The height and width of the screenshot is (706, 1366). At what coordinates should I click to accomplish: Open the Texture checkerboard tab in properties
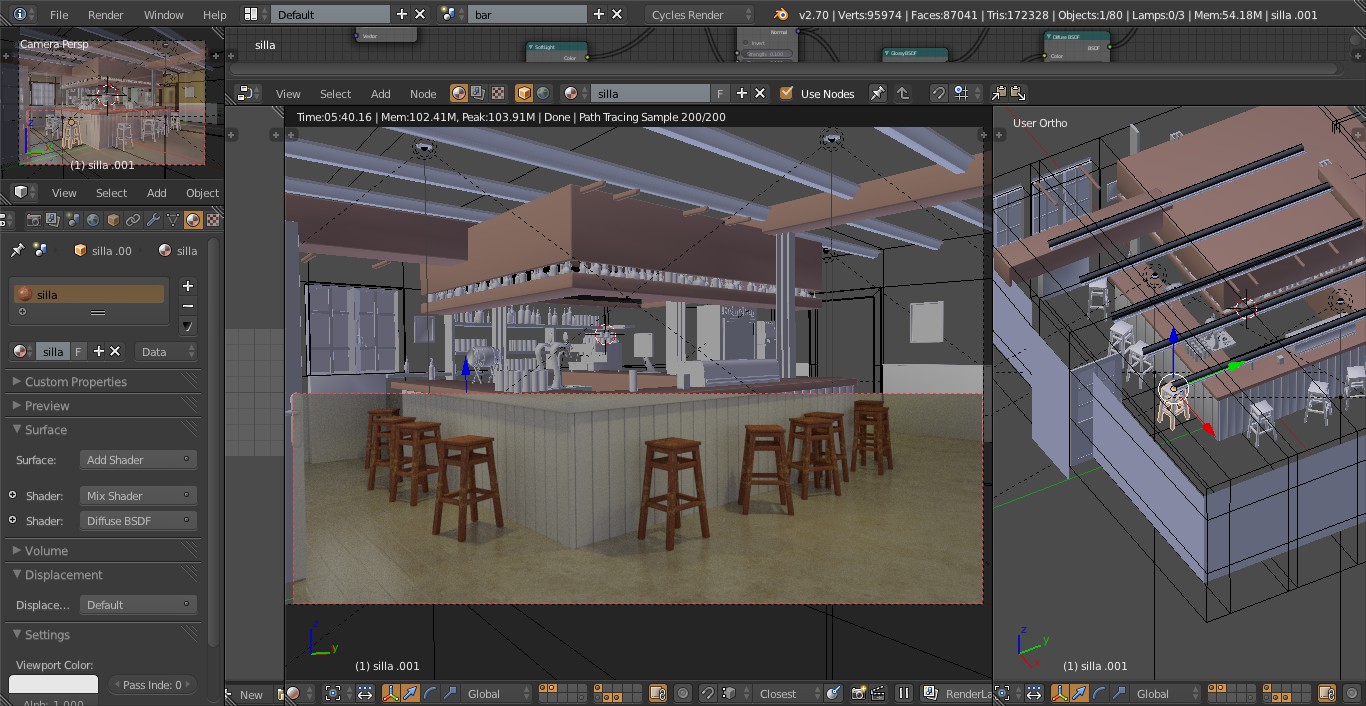coord(213,220)
